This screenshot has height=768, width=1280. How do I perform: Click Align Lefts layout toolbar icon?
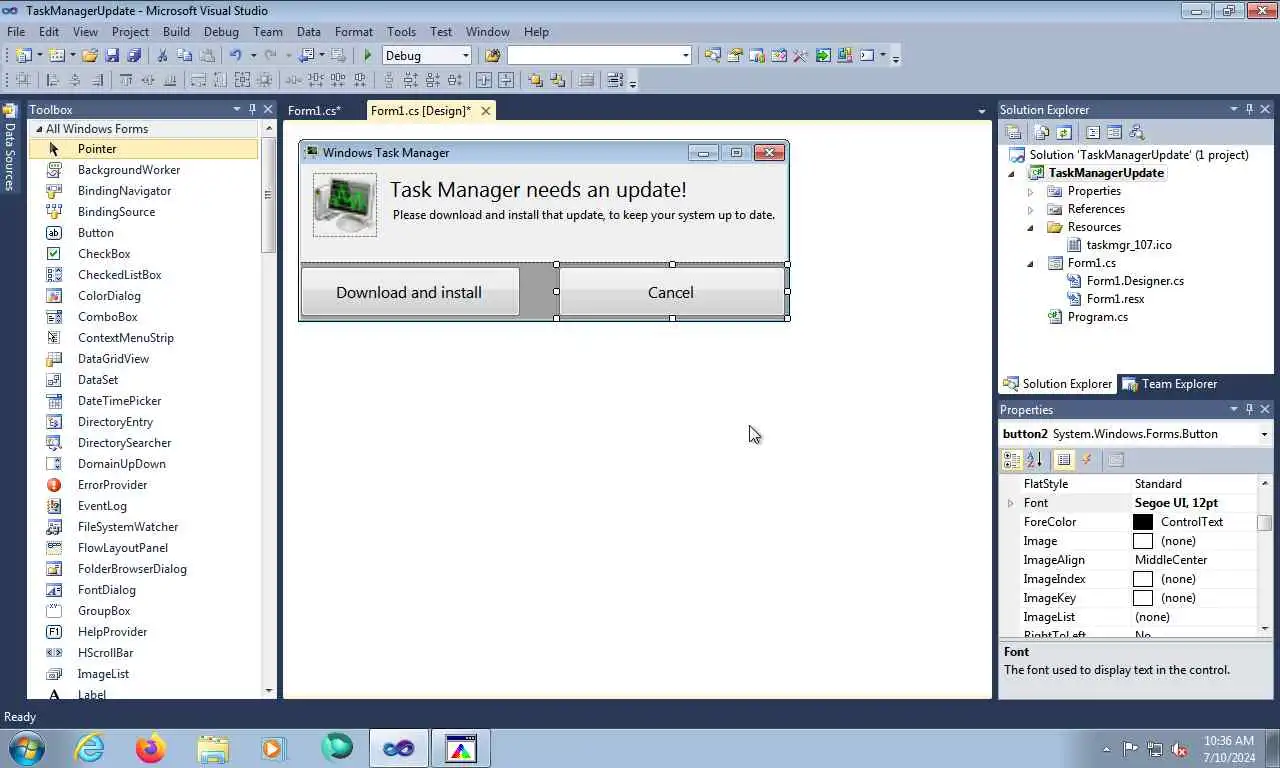pos(53,80)
